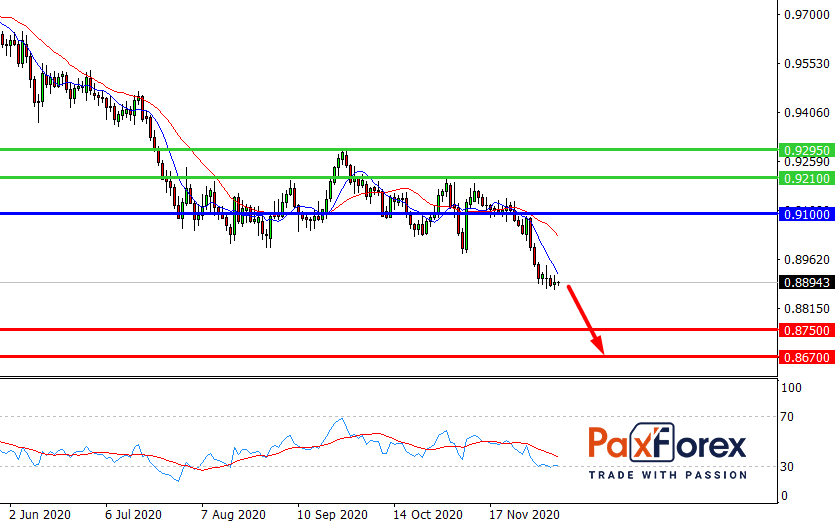Screen dimensions: 838x523
Task: Click the 10 Sep 2020 date label
Action: click(332, 515)
